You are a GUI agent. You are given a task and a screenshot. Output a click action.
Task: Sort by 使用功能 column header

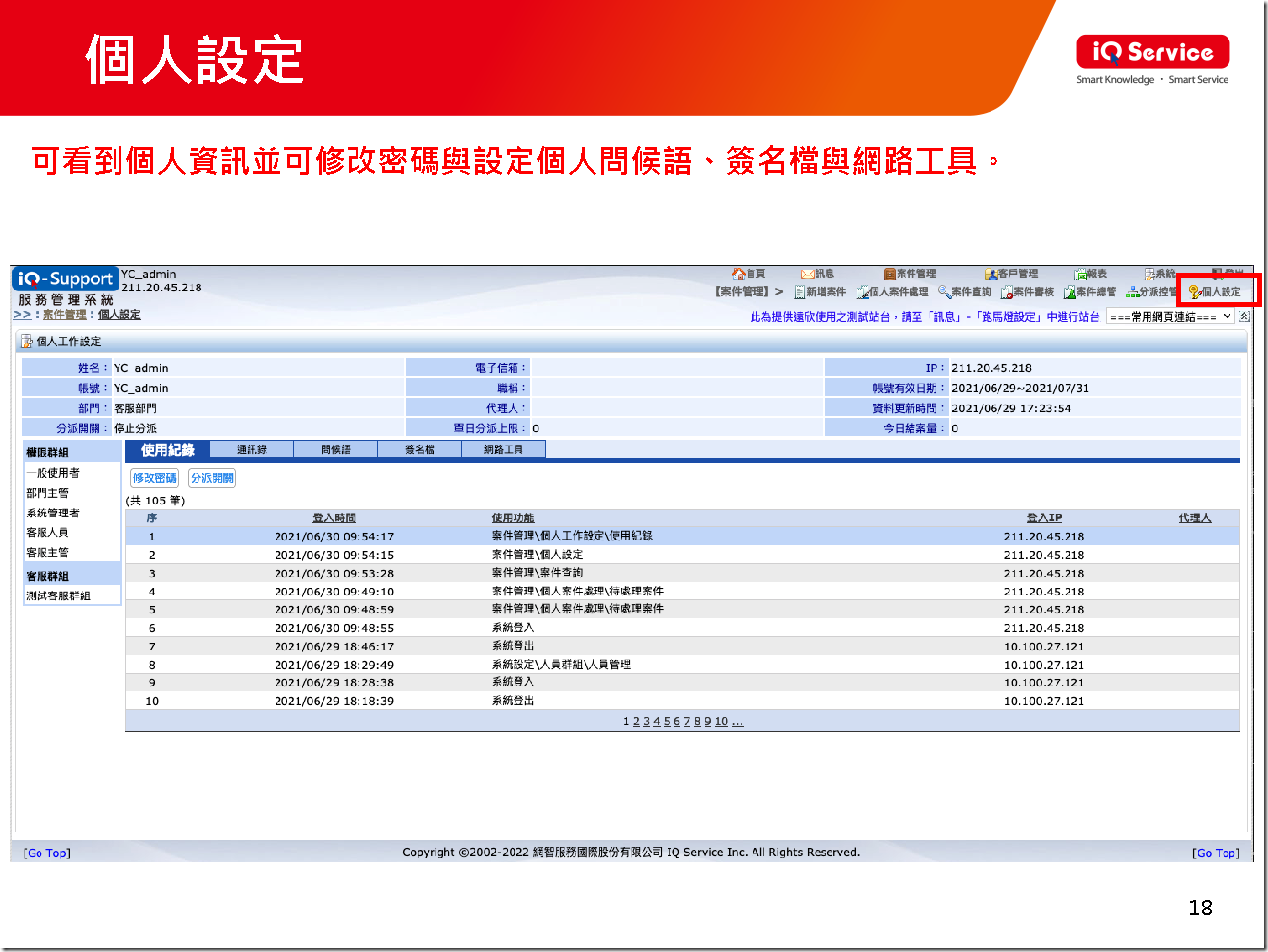pyautogui.click(x=513, y=518)
